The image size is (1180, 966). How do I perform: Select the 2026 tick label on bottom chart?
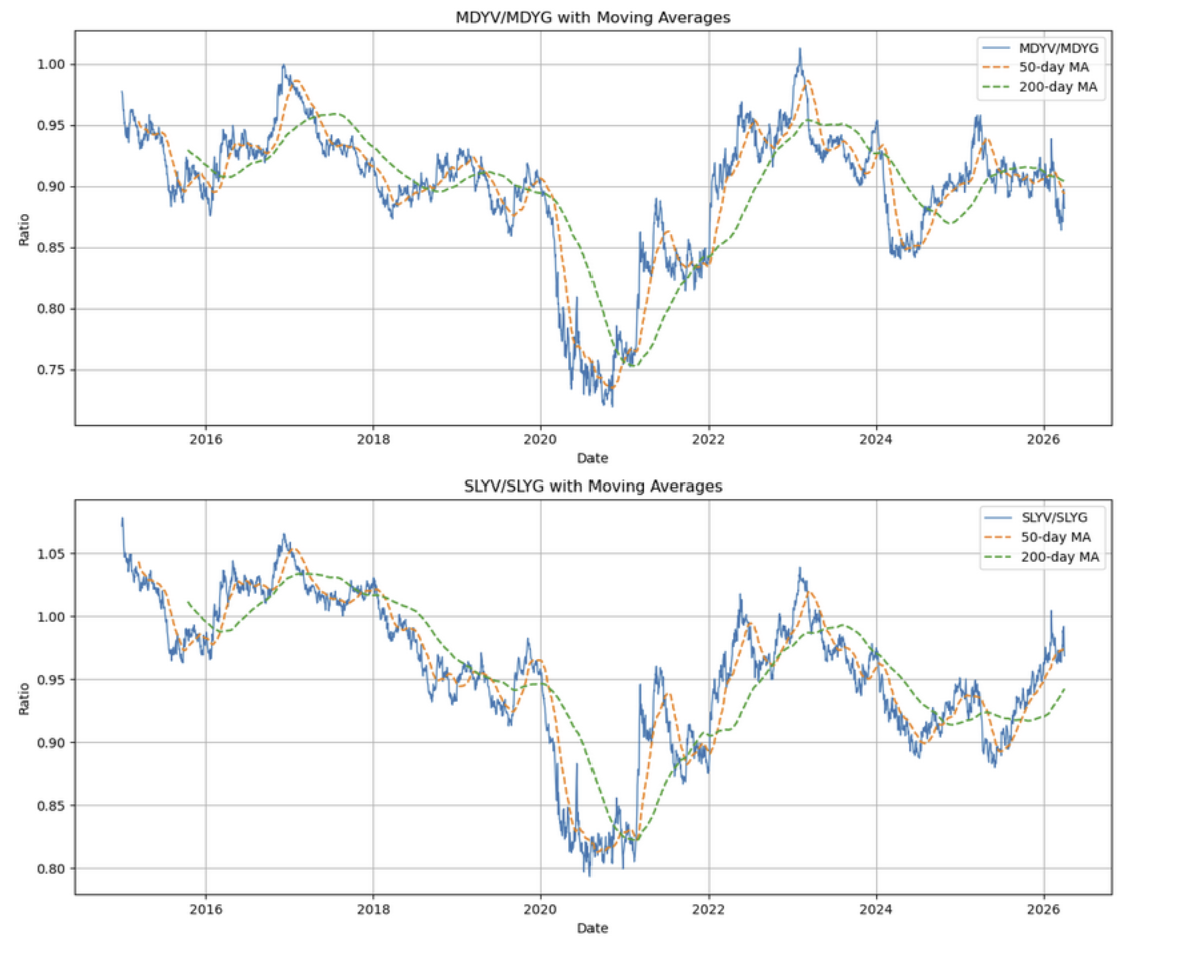pyautogui.click(x=1044, y=909)
